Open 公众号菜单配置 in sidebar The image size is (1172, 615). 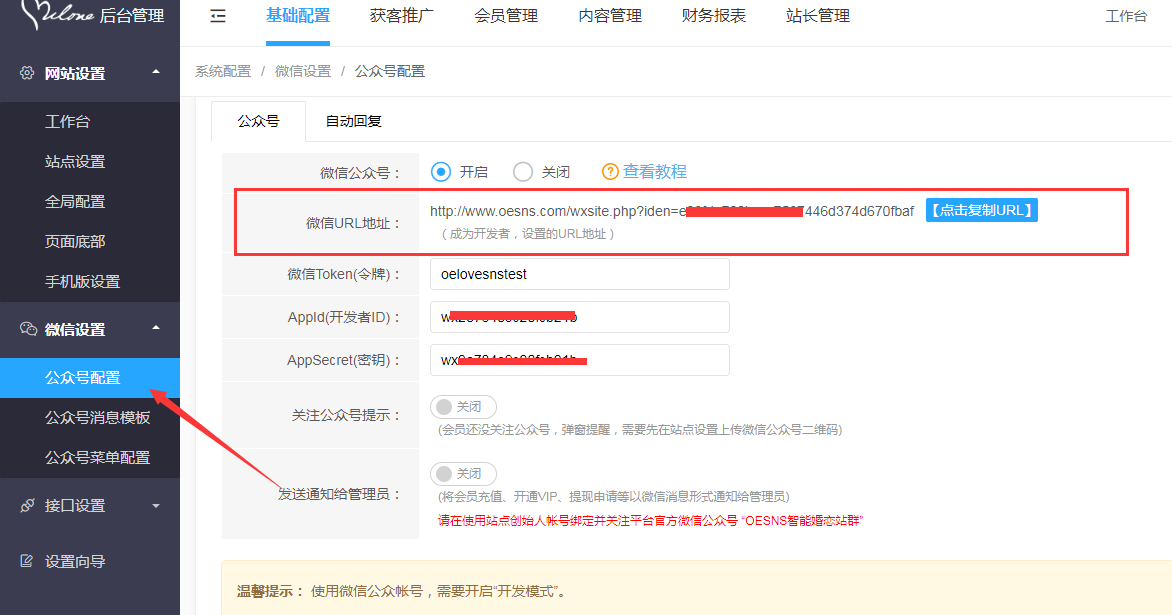coord(97,457)
